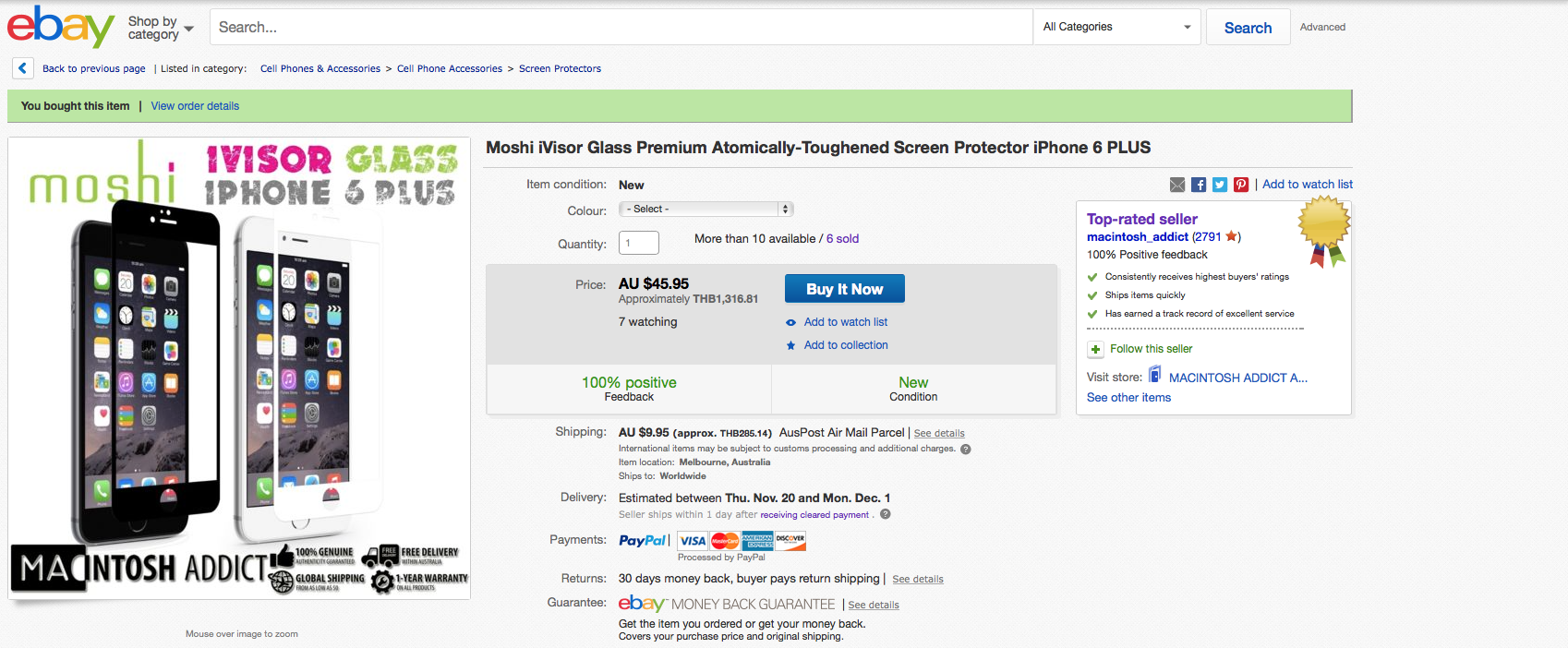Share this listing on Twitter

tap(1220, 185)
